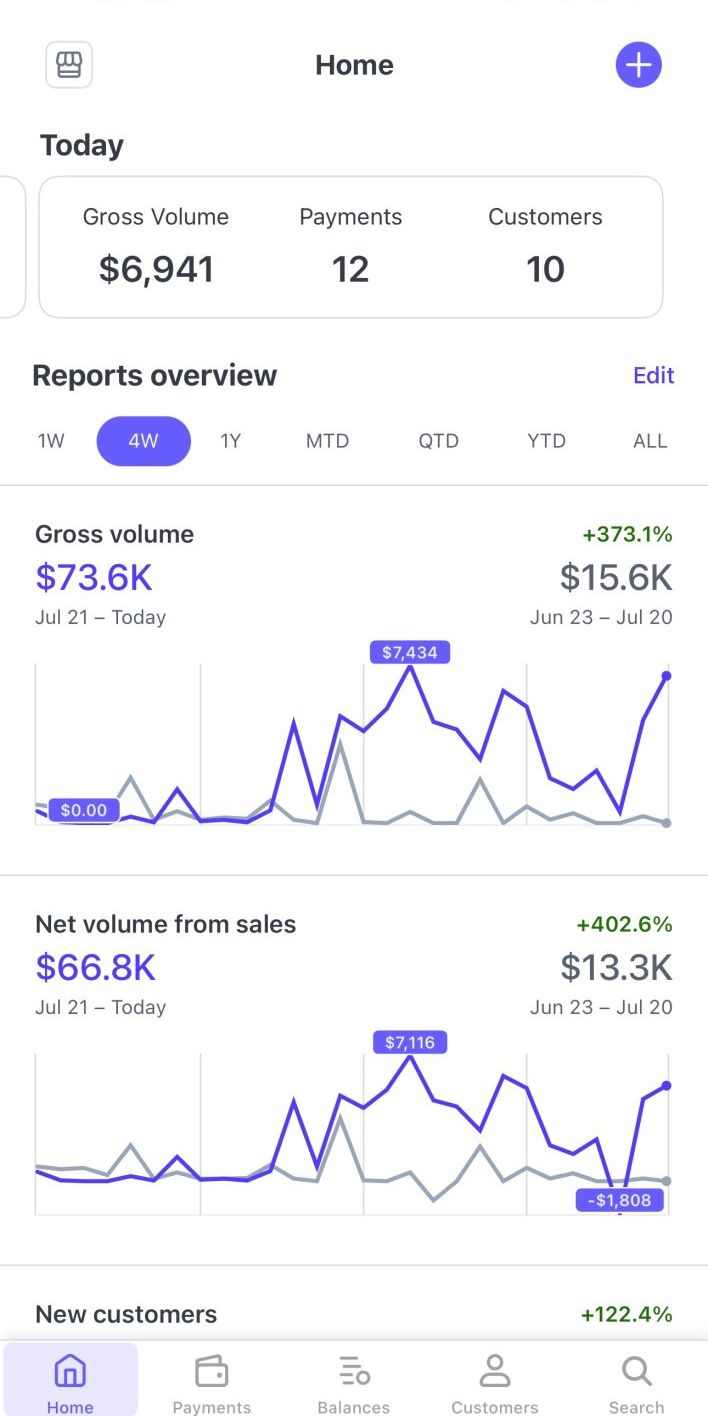
Task: Confirm the active 4W range chip
Action: [143, 440]
